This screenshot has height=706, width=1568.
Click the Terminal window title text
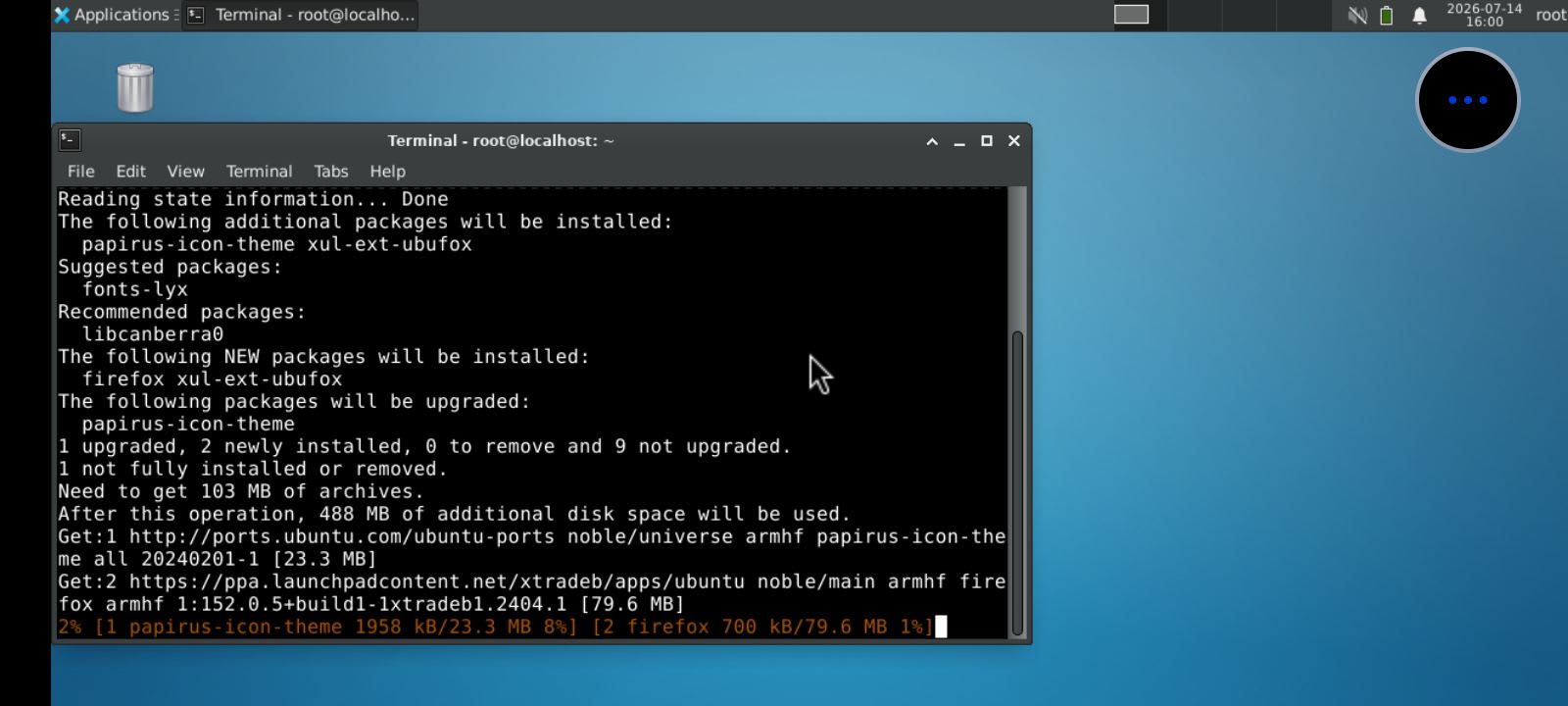[501, 140]
